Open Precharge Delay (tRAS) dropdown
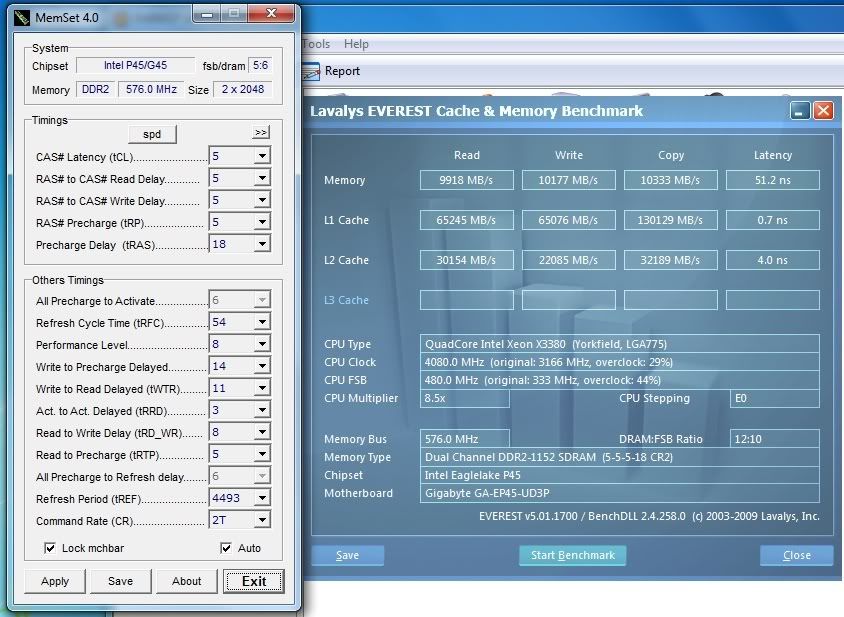This screenshot has width=844, height=617. point(262,244)
